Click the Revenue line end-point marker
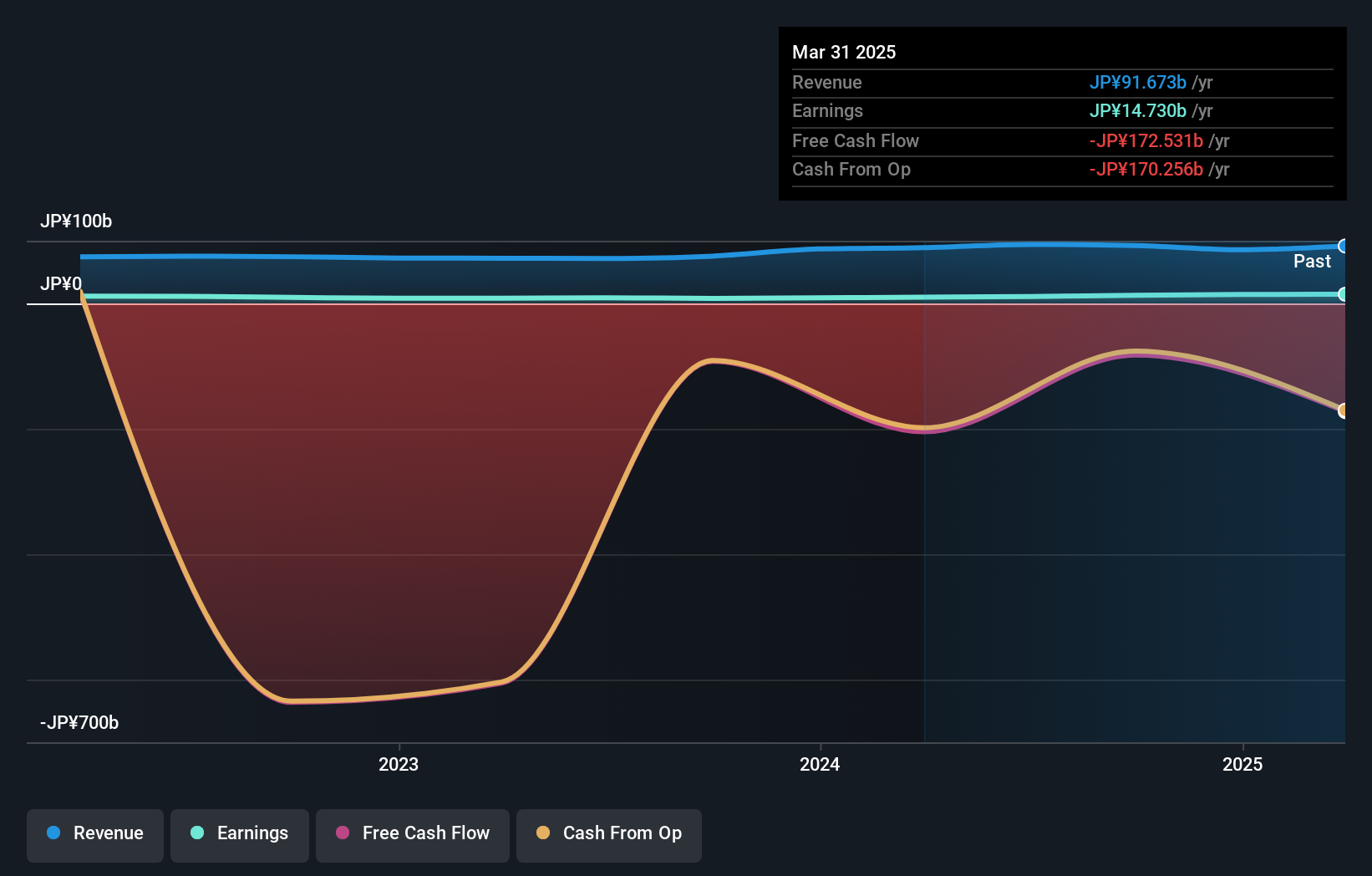The width and height of the screenshot is (1372, 876). tap(1343, 246)
